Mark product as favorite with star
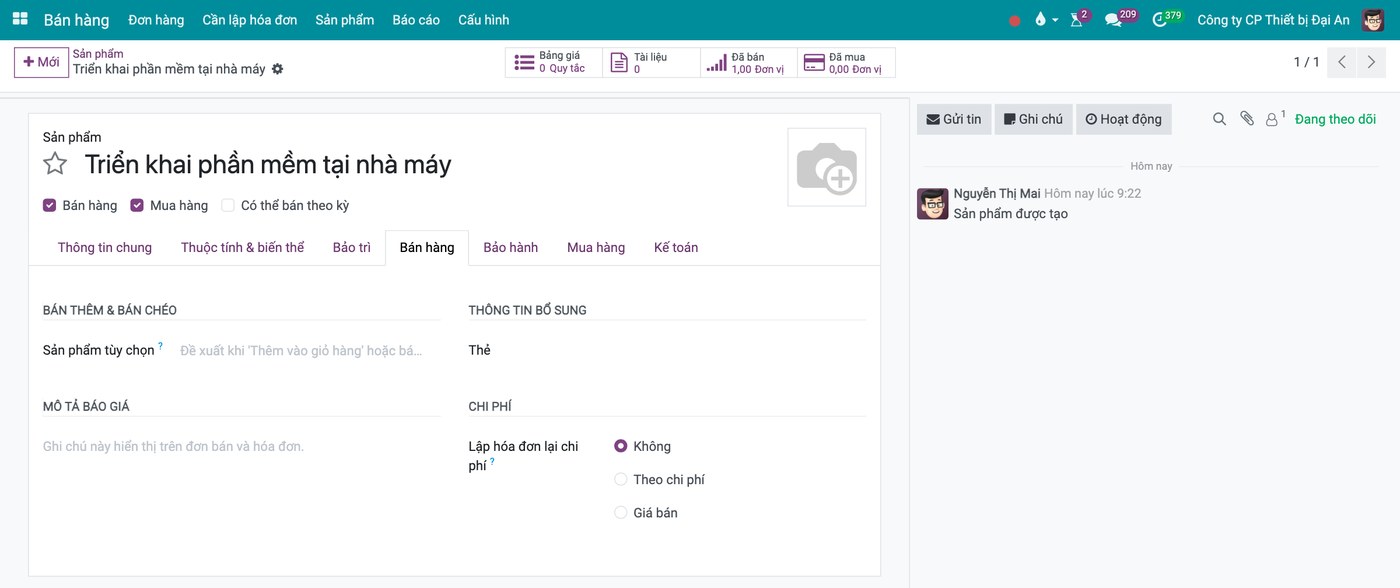The height and width of the screenshot is (588, 1400). point(55,164)
